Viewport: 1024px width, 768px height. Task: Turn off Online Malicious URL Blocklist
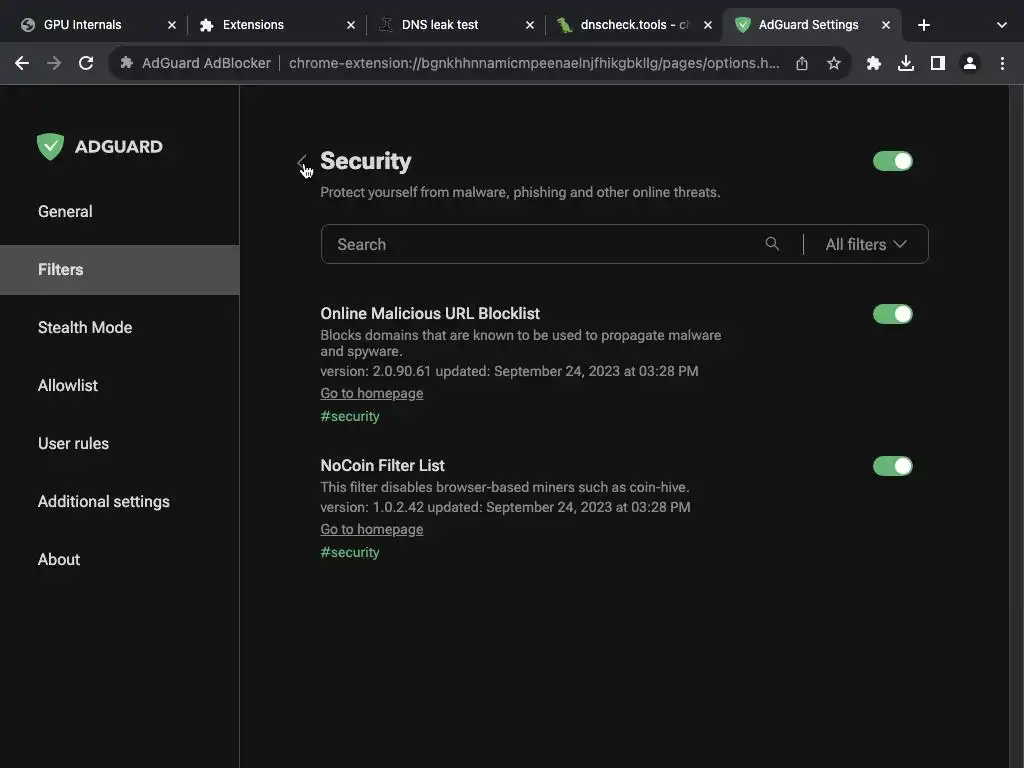click(x=892, y=314)
